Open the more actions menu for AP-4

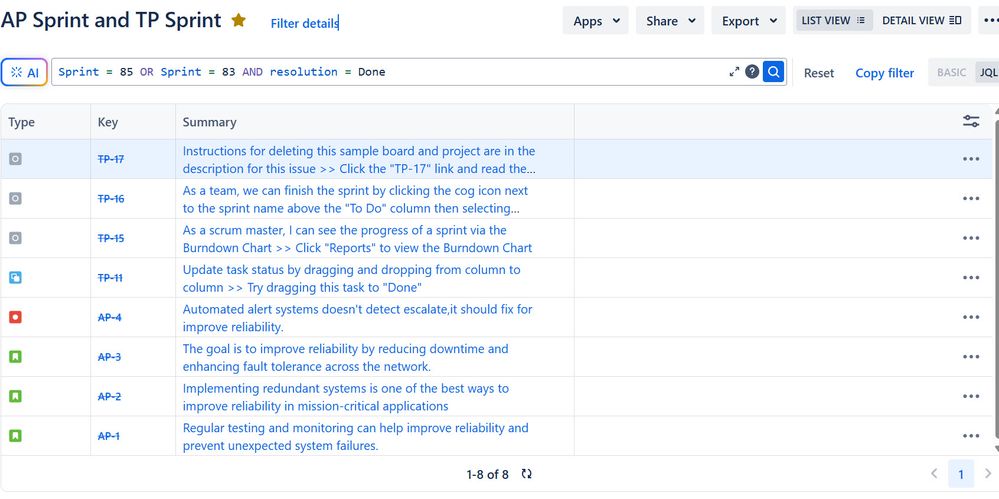tap(971, 317)
